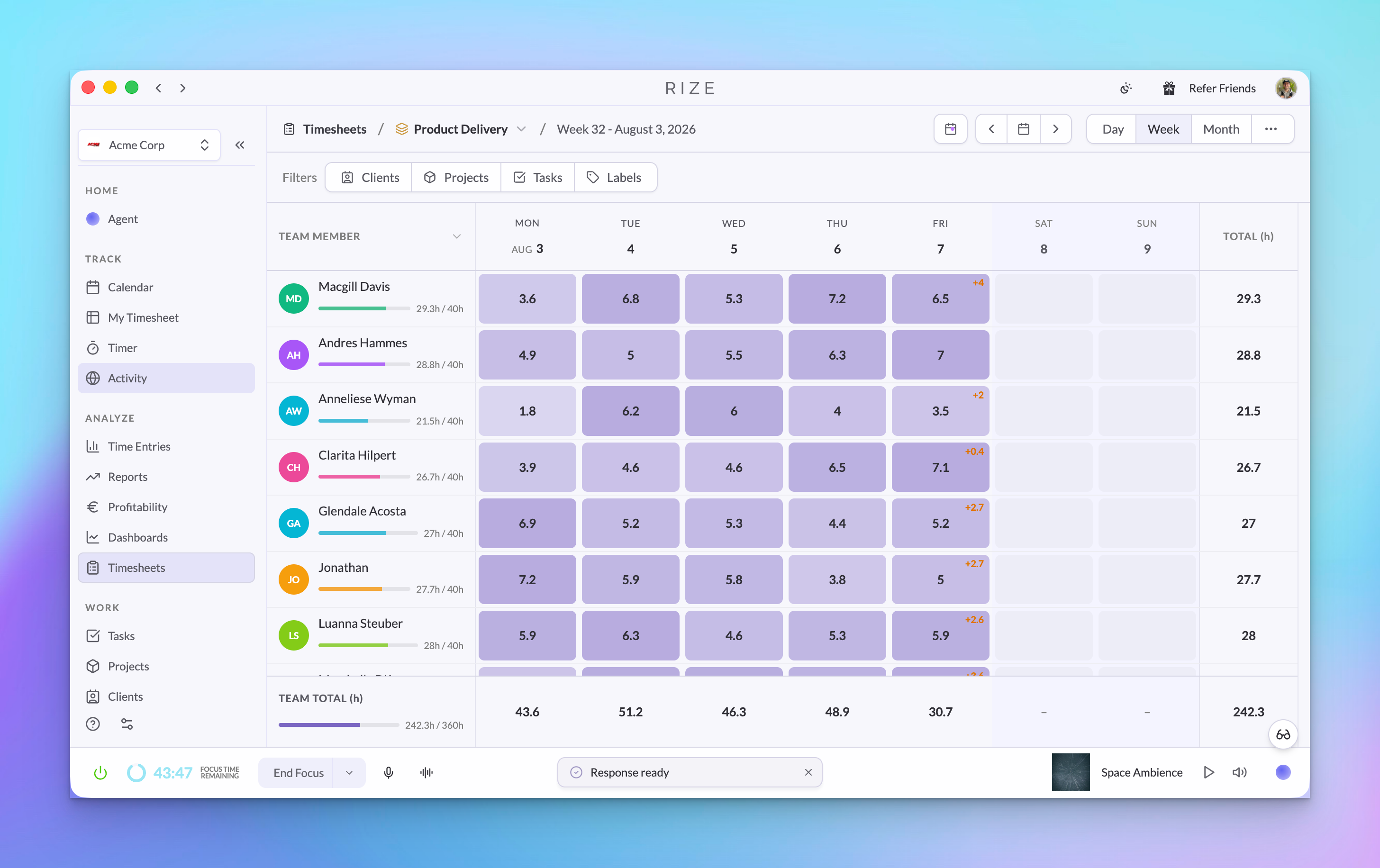Open the date picker calendar
Image resolution: width=1380 pixels, height=868 pixels.
tap(1024, 129)
